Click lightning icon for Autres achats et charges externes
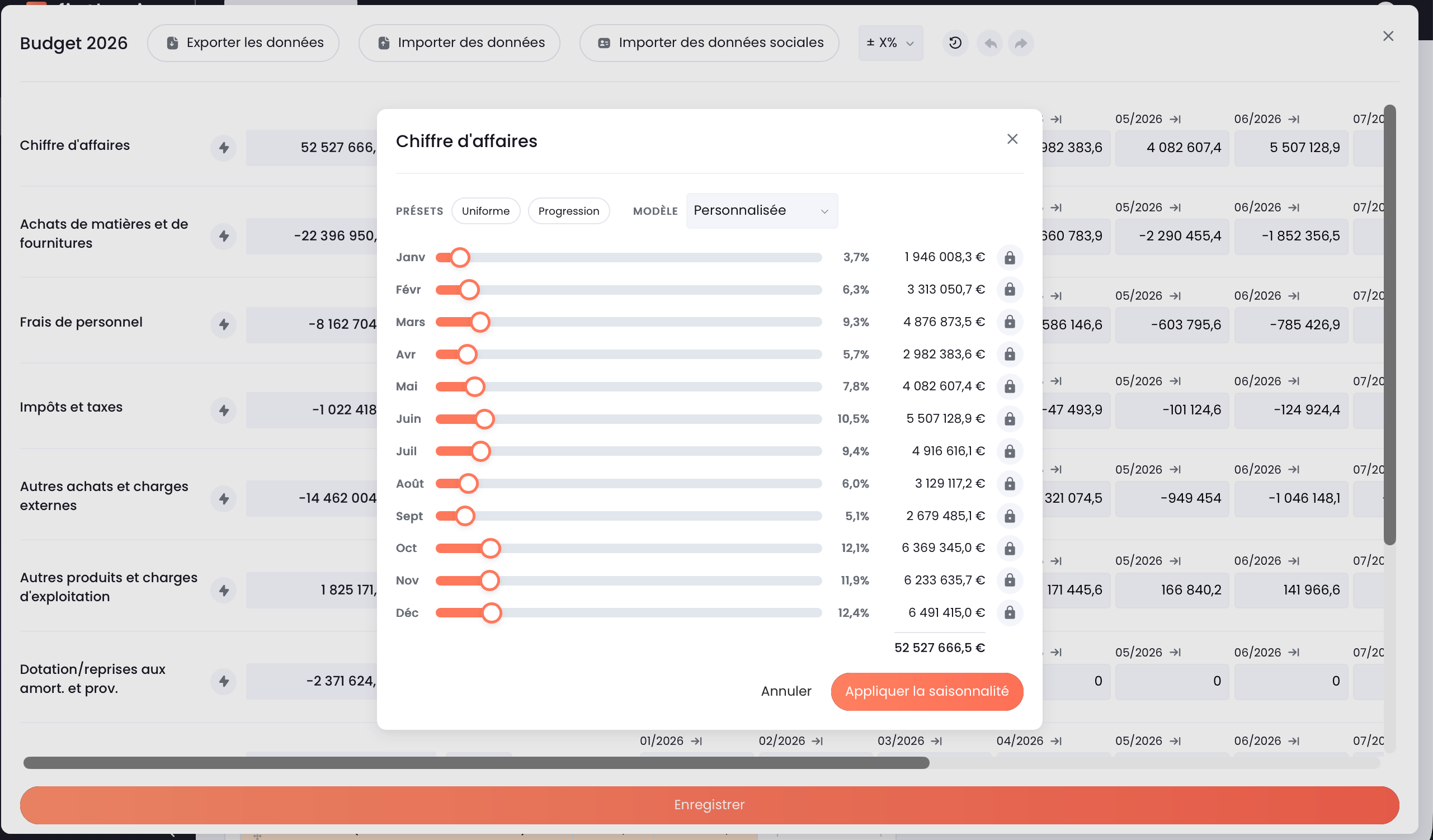This screenshot has height=840, width=1433. point(224,499)
